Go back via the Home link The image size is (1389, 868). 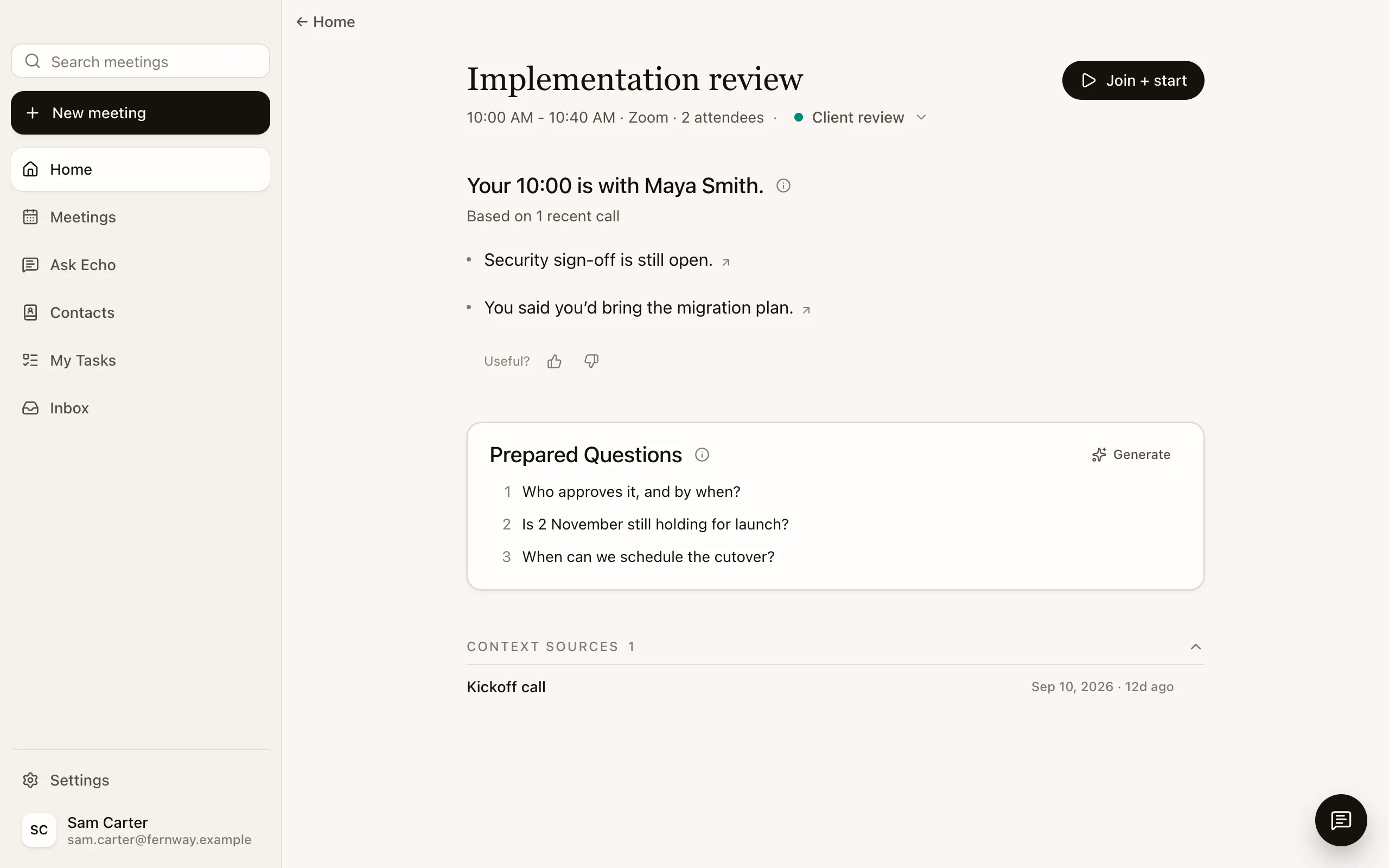[326, 22]
